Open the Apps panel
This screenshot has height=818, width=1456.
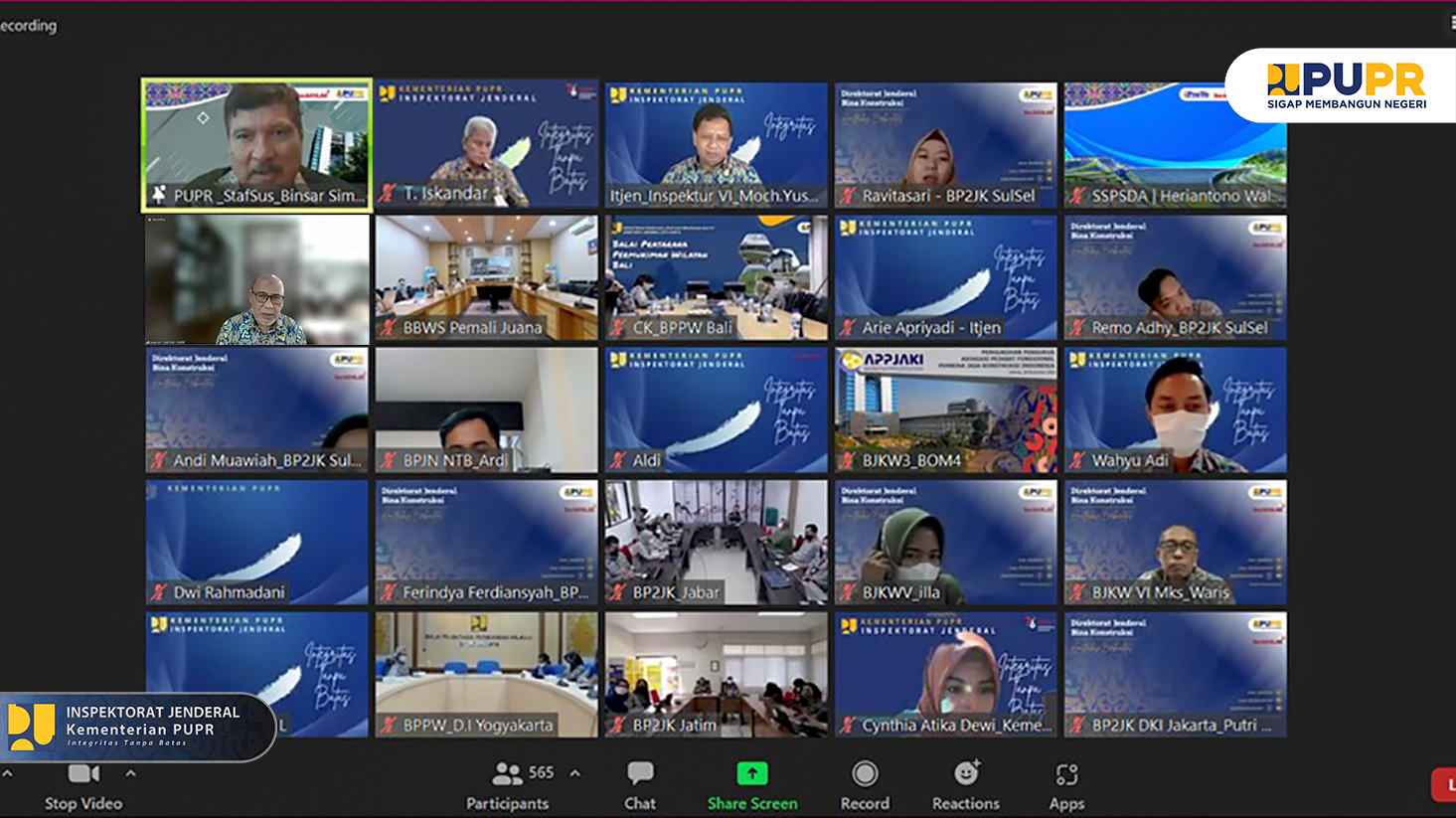point(1066,786)
